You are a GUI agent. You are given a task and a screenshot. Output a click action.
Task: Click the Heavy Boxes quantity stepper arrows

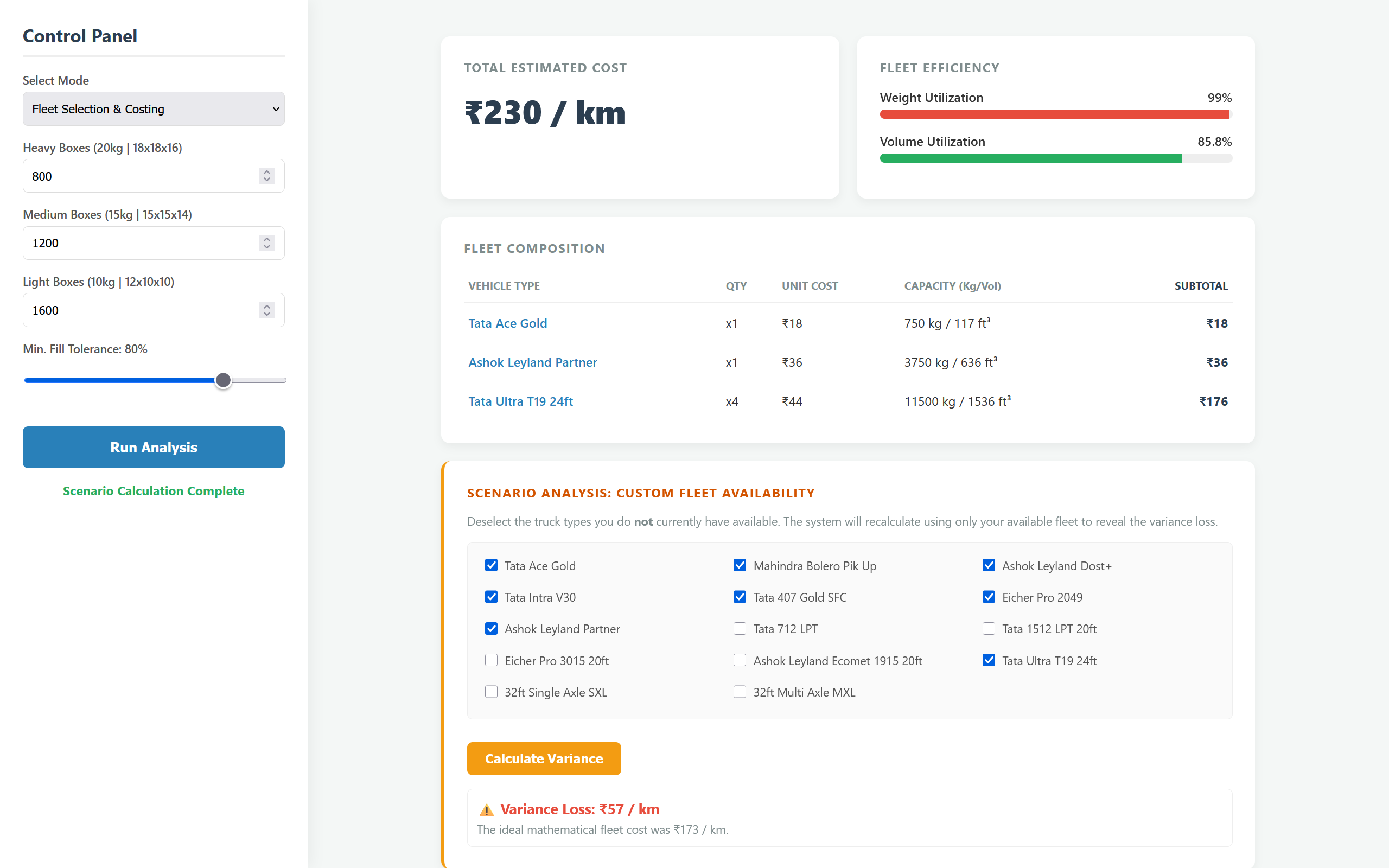(267, 176)
